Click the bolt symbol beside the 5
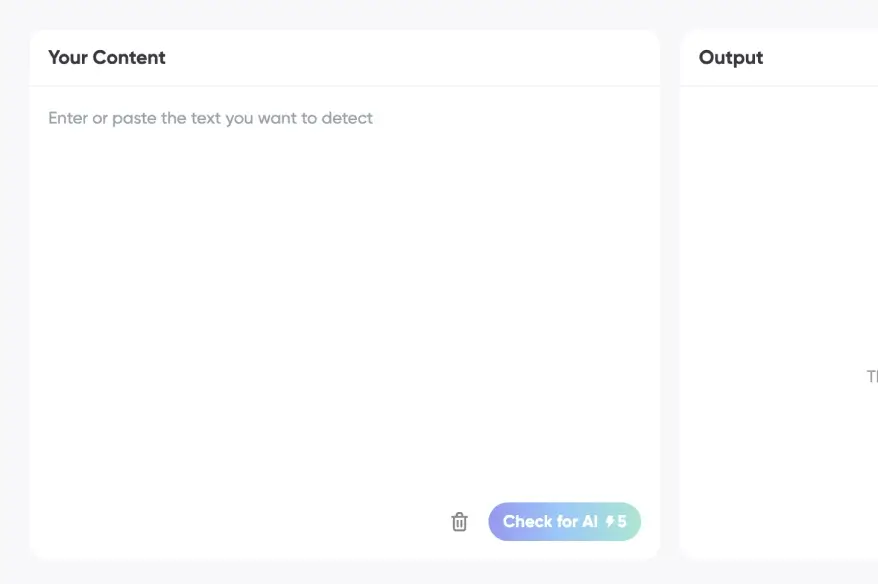This screenshot has width=878, height=584. [610, 522]
